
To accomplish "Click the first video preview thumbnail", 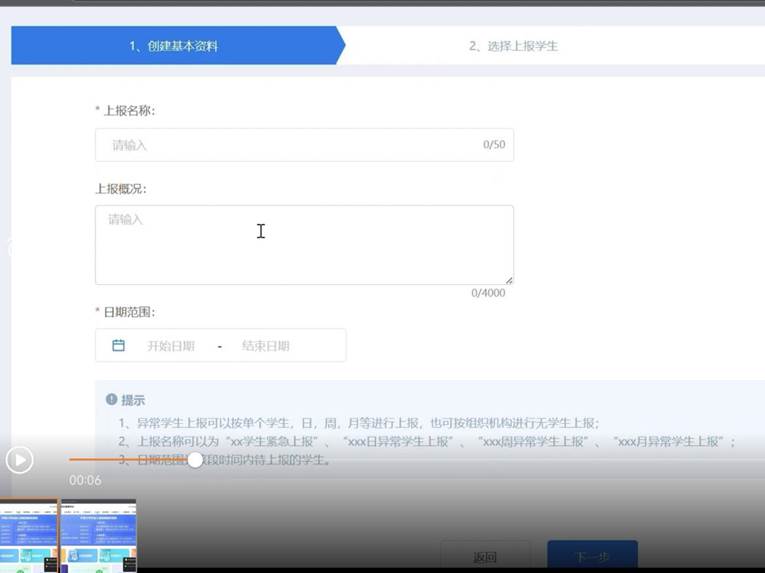I will click(x=29, y=536).
